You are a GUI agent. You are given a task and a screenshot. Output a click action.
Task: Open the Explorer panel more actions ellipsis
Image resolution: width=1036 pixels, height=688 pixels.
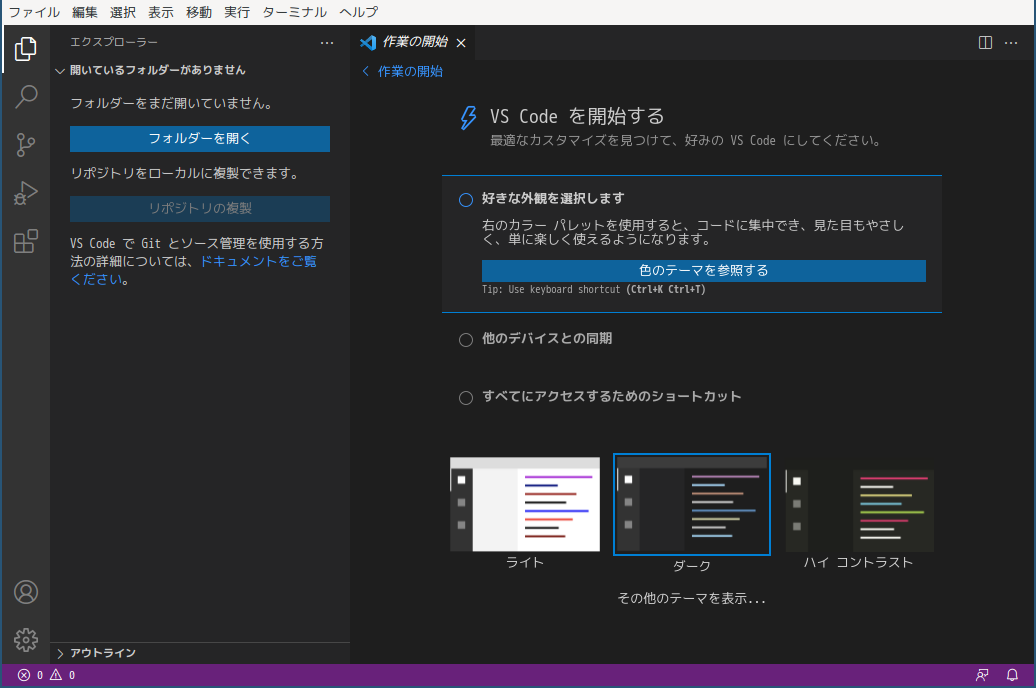[326, 43]
